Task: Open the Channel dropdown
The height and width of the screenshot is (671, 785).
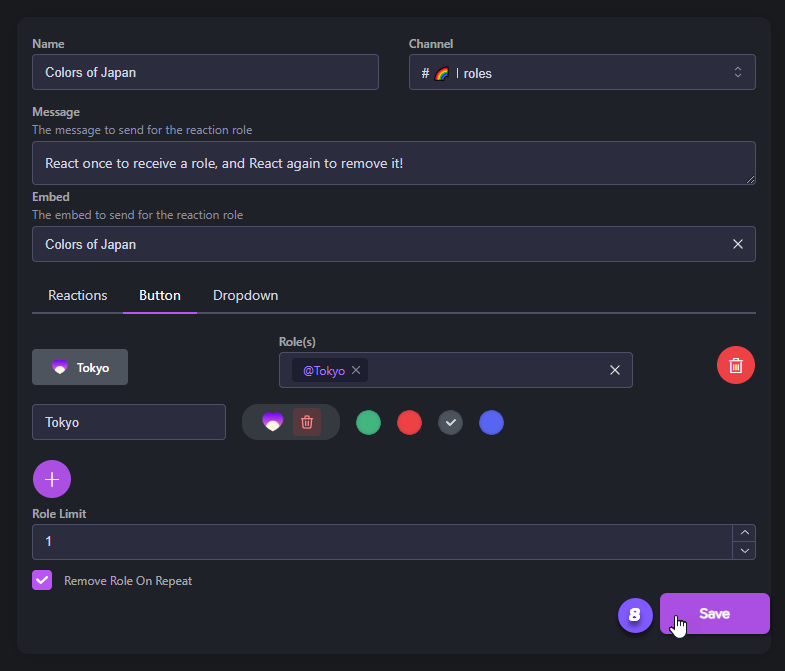Action: coord(581,73)
